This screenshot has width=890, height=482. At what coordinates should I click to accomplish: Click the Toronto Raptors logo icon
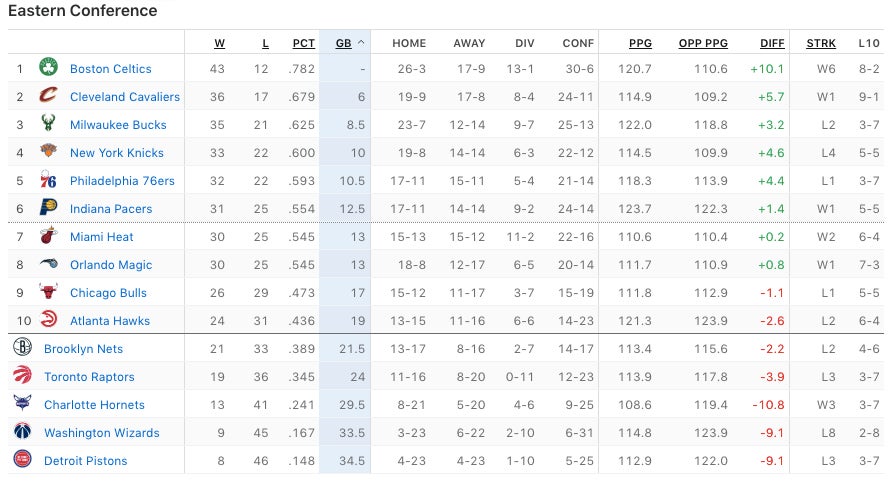point(22,376)
